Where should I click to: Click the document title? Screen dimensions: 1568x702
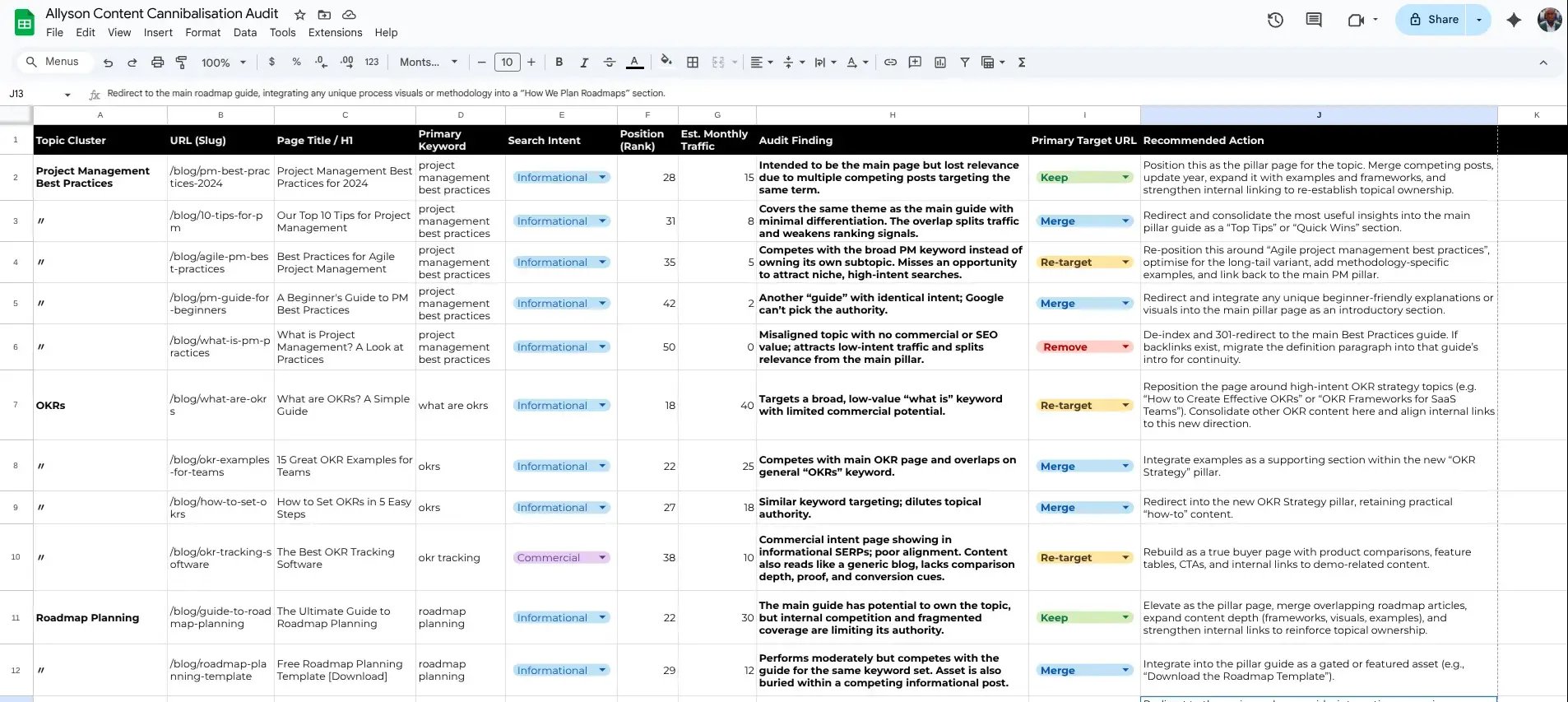tap(162, 14)
